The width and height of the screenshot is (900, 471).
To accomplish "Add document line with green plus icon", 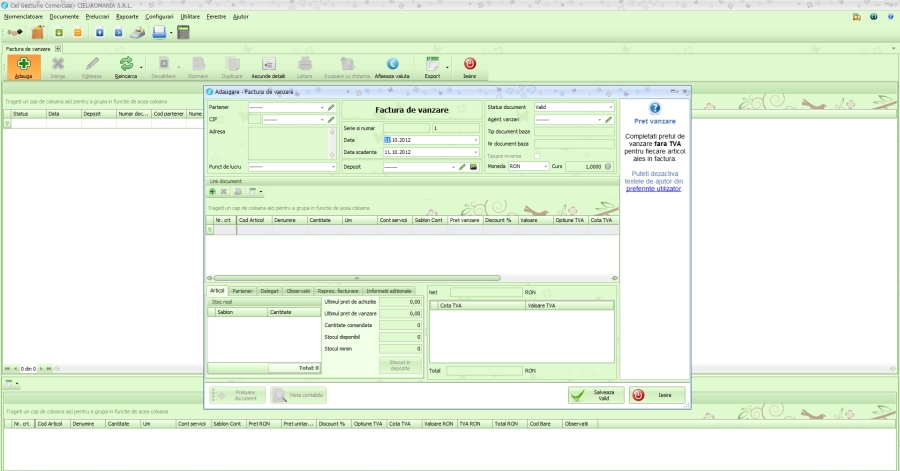I will (x=212, y=191).
